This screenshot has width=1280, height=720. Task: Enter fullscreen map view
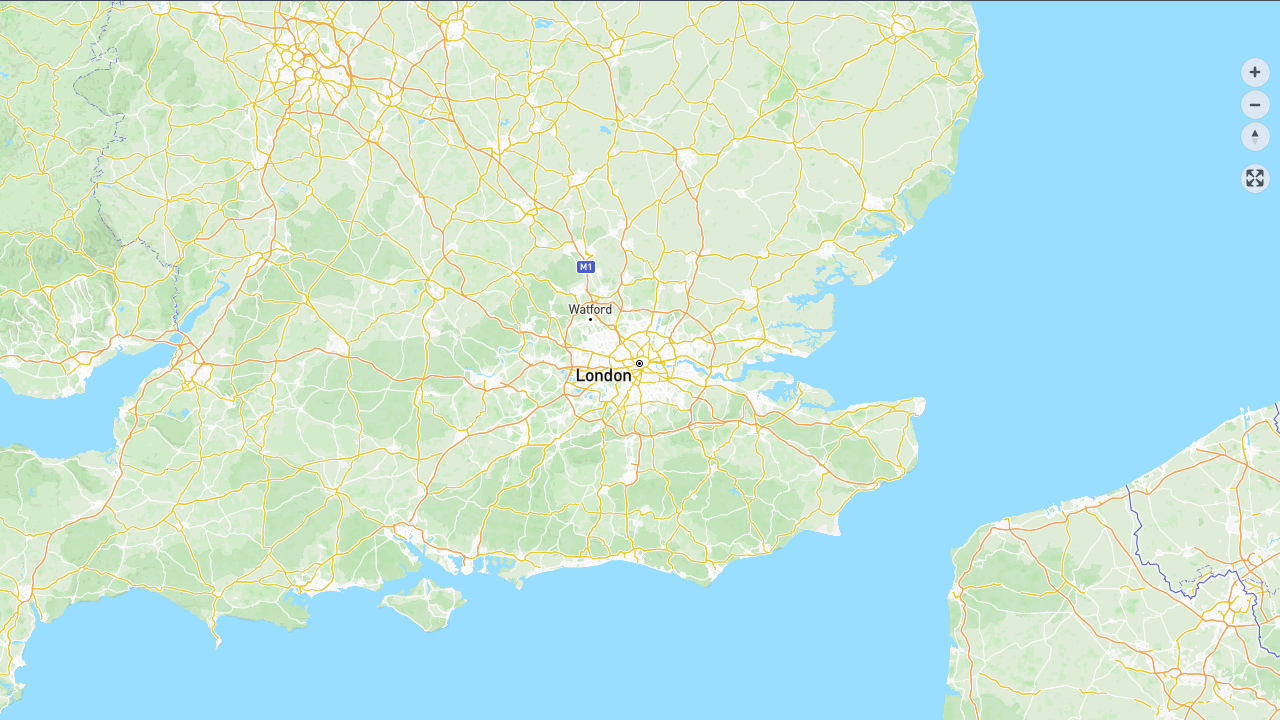point(1255,178)
